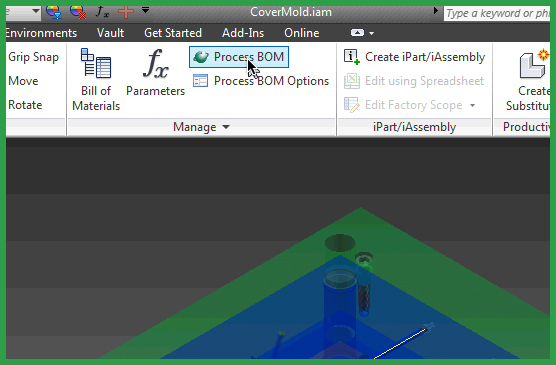This screenshot has width=556, height=365.
Task: Click the color wheel with red X icon
Action: [78, 12]
